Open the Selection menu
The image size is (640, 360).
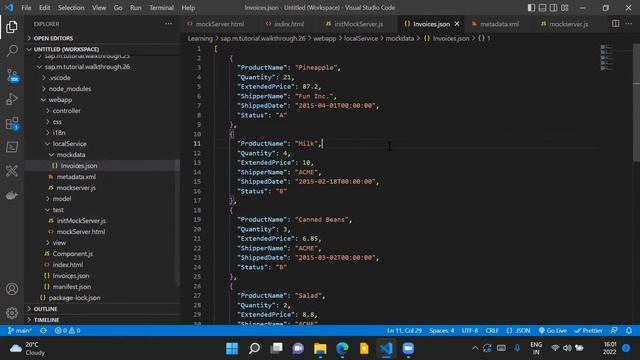click(71, 8)
